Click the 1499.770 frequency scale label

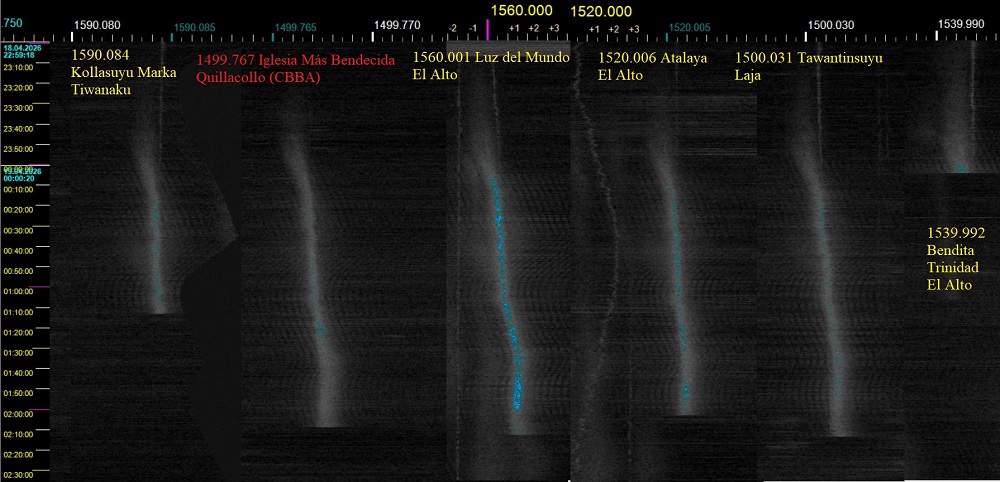(396, 26)
